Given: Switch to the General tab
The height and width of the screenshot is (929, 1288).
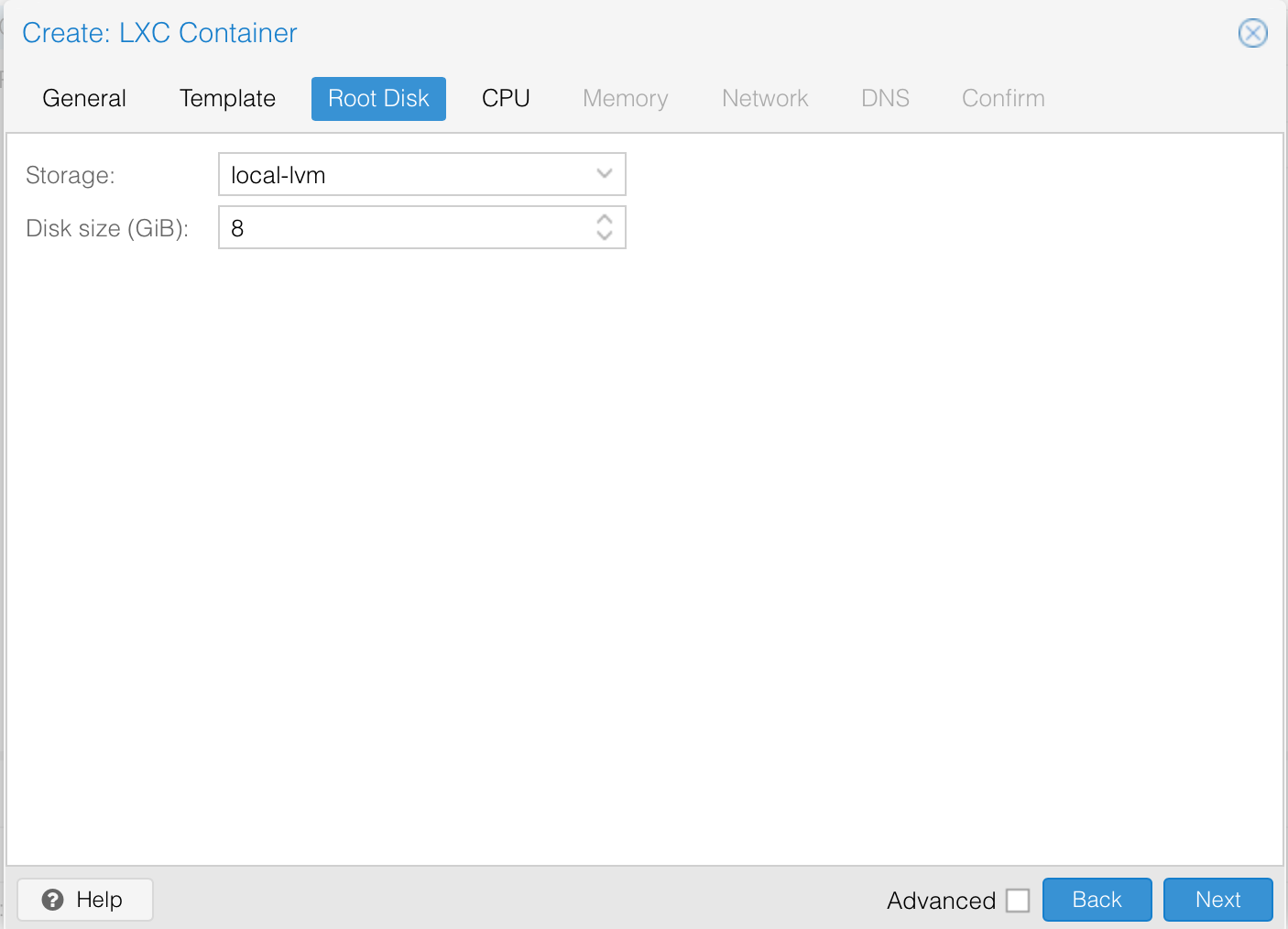Looking at the screenshot, I should click(84, 98).
